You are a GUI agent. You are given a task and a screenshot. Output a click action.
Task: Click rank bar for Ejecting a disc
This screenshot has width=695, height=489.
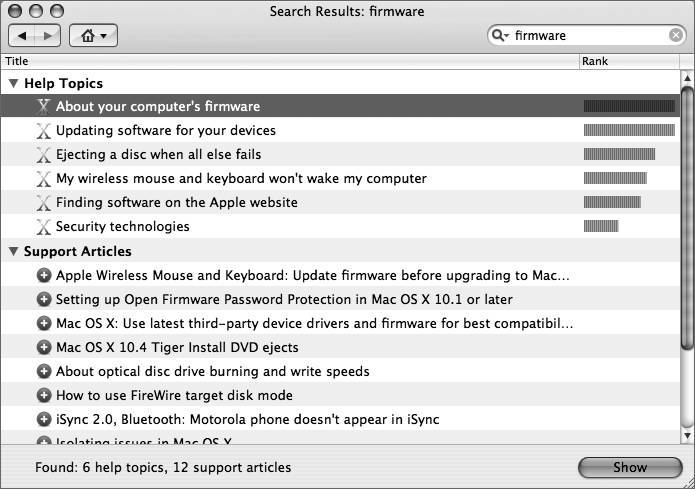[x=619, y=154]
